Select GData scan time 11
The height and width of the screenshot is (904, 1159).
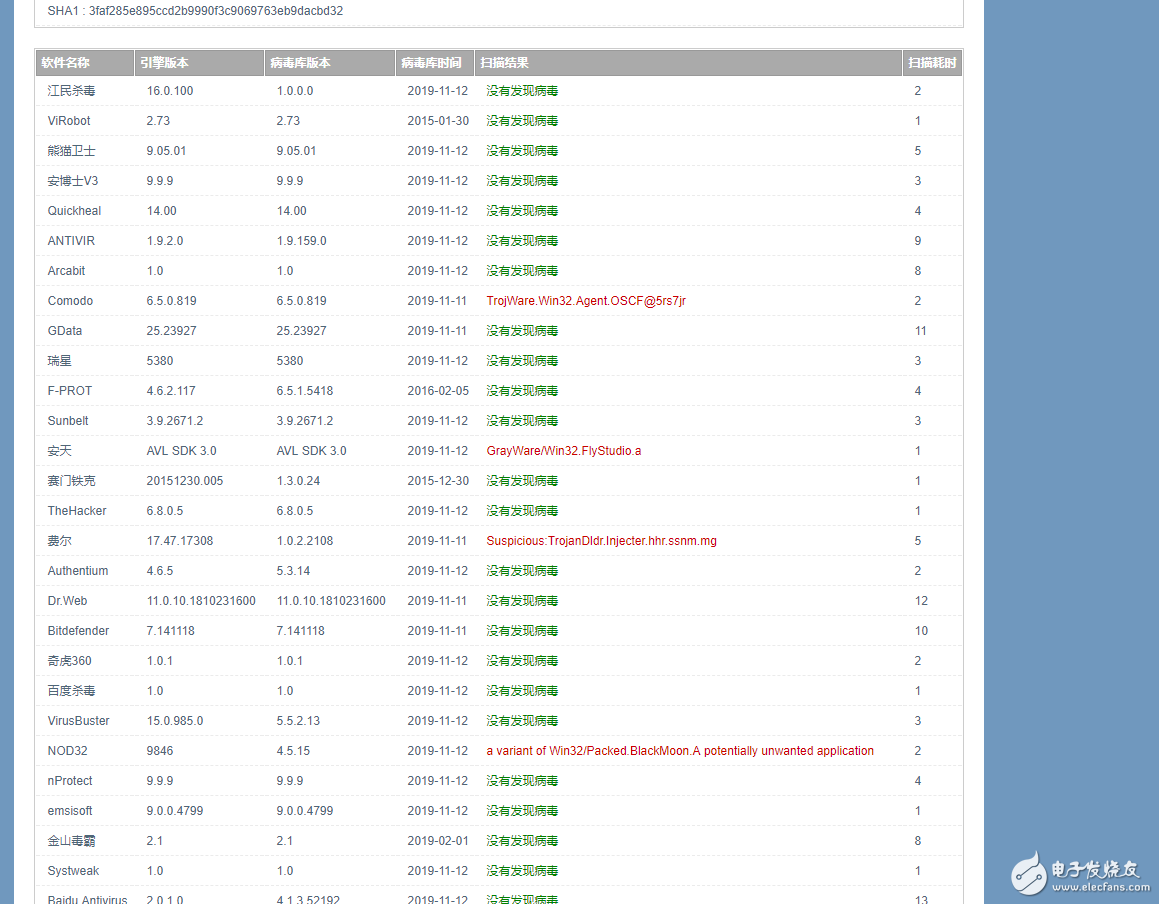(920, 331)
